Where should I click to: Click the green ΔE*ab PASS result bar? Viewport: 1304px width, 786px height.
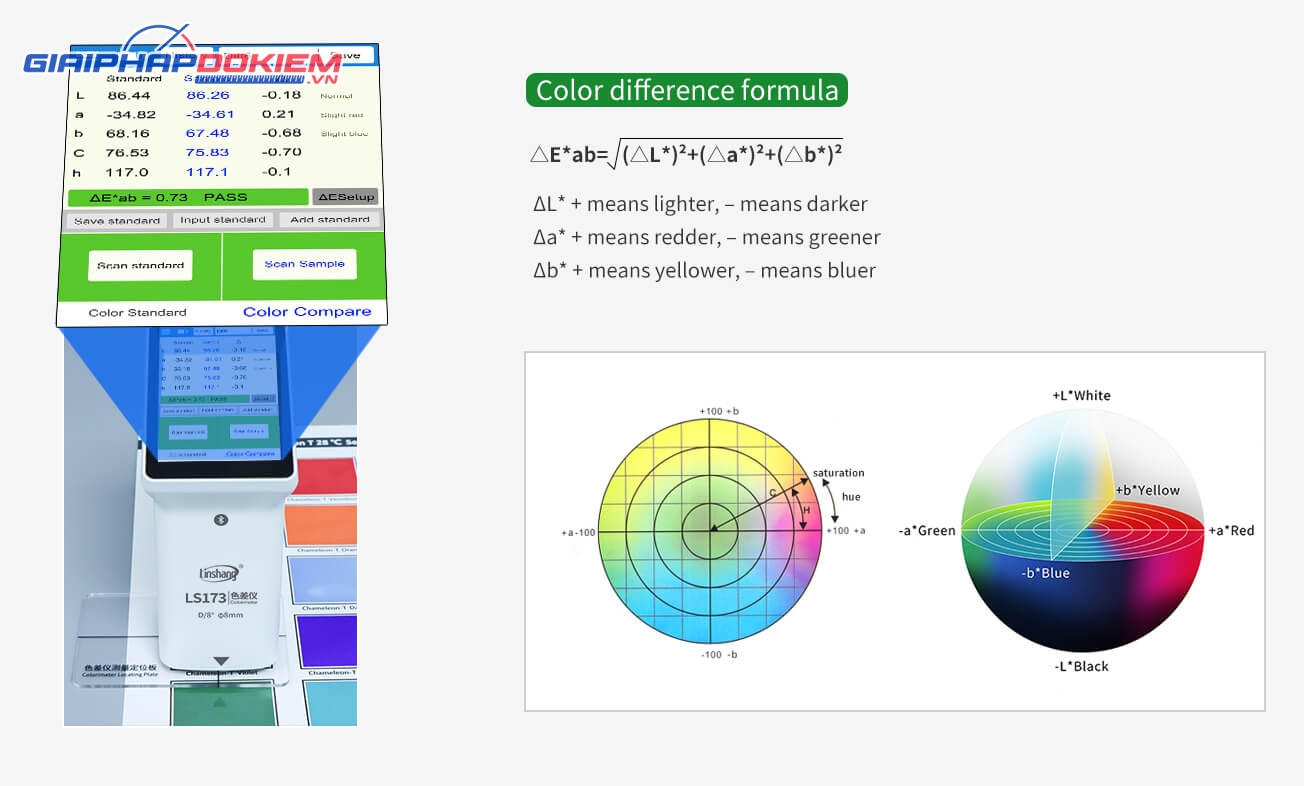(x=187, y=197)
